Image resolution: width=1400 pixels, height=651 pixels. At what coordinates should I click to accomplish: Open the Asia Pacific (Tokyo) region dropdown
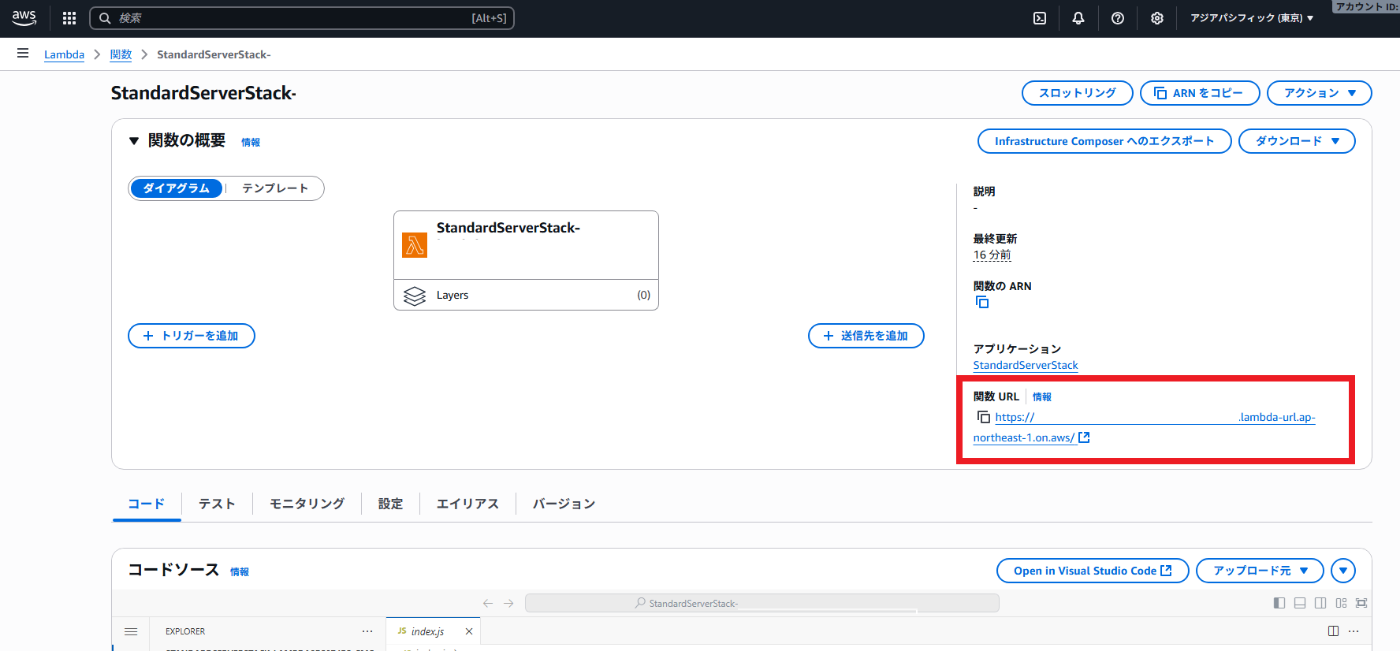[1252, 18]
